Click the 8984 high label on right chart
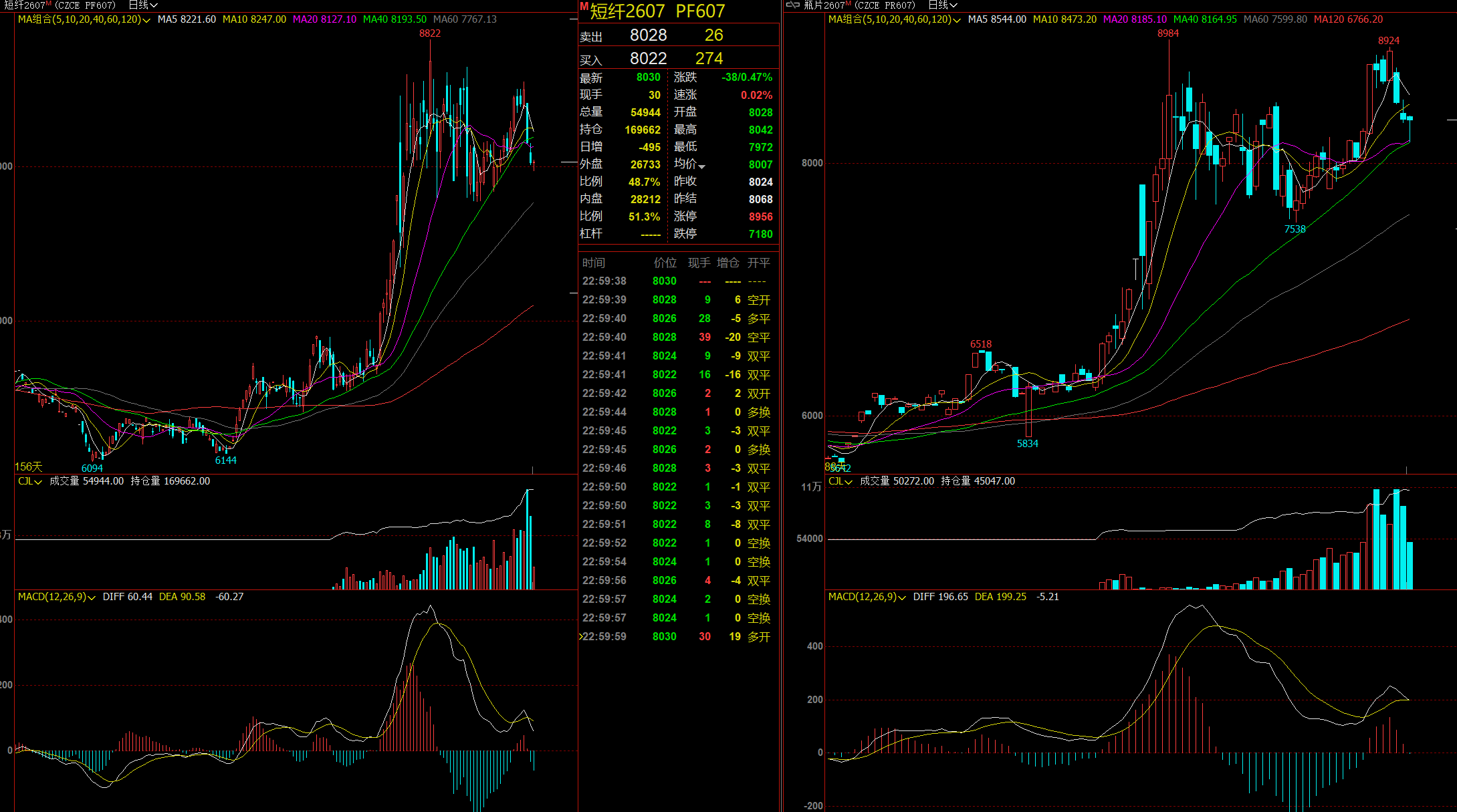The width and height of the screenshot is (1457, 812). coord(1168,33)
